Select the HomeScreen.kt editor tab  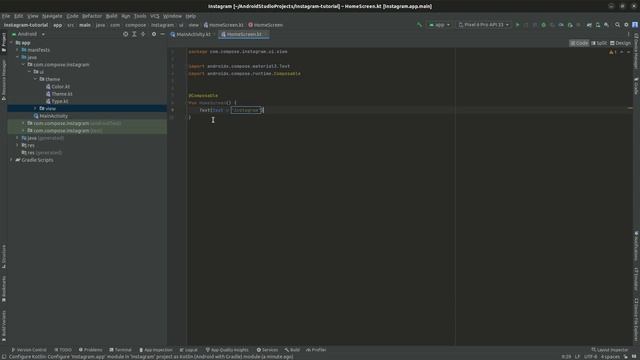pyautogui.click(x=244, y=34)
